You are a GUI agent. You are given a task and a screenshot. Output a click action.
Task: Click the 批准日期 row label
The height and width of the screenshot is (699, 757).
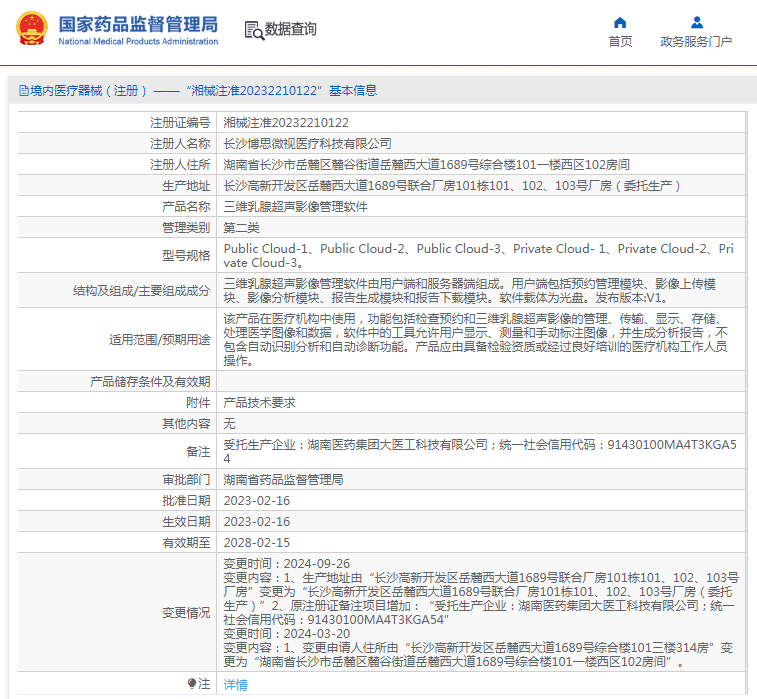click(x=186, y=501)
